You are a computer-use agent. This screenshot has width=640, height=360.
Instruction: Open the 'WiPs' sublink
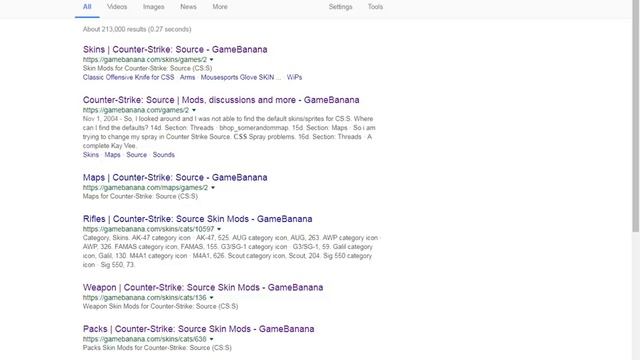pos(294,77)
